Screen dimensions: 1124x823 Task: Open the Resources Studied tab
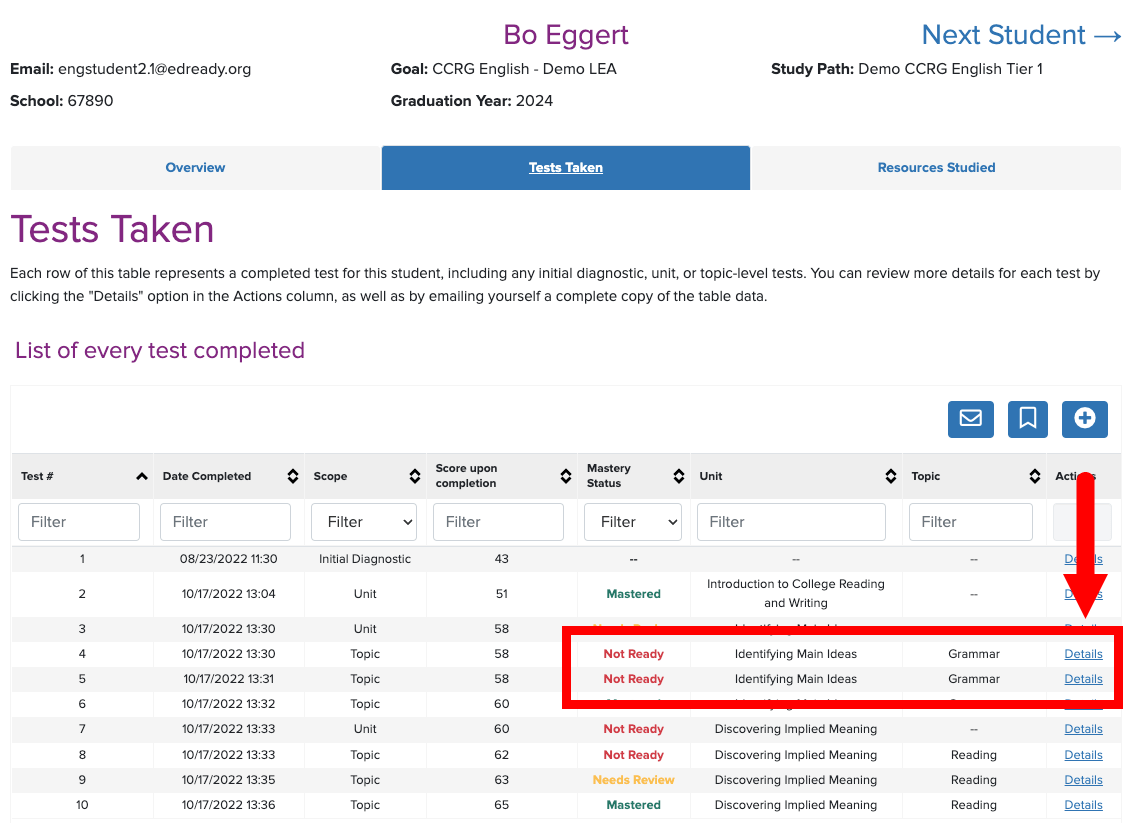936,167
